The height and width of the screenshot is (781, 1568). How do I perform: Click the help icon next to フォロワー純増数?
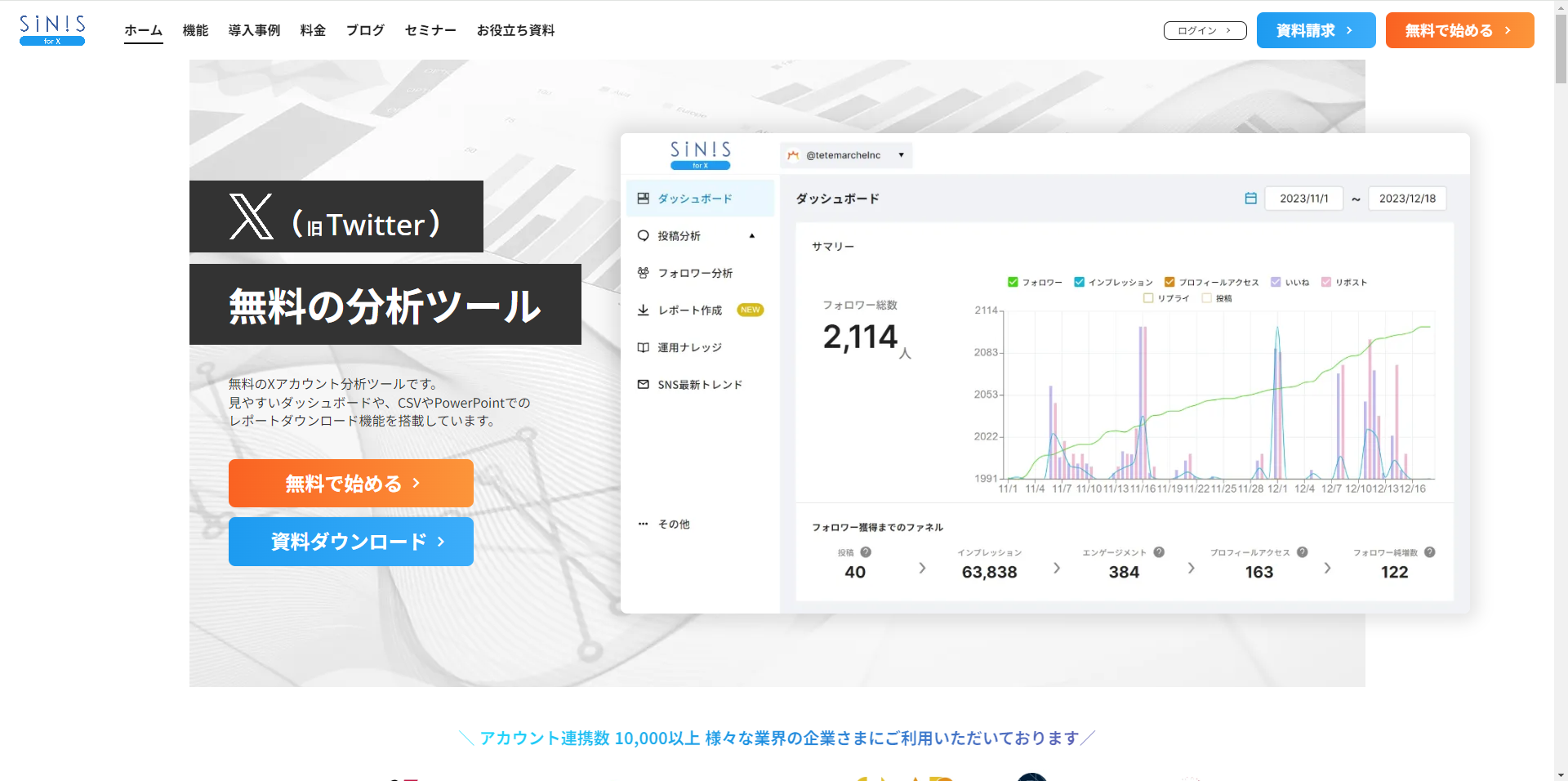point(1430,552)
